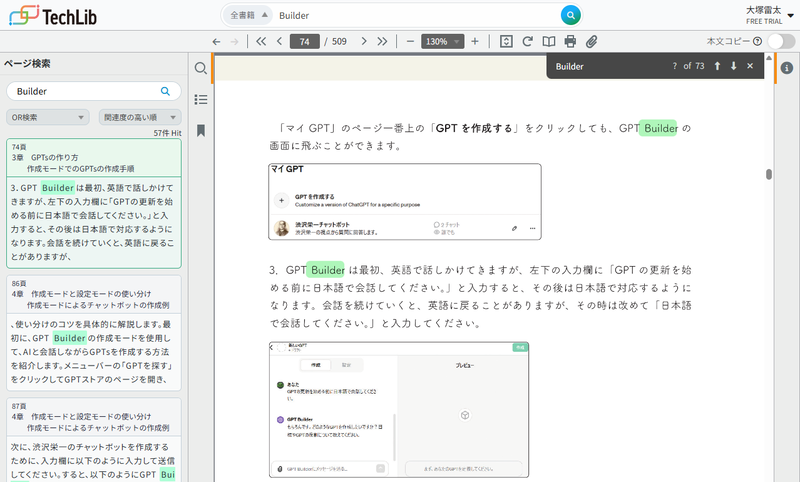Viewport: 800px width, 482px height.
Task: Click the 57件 Hit count
Action: [x=167, y=133]
